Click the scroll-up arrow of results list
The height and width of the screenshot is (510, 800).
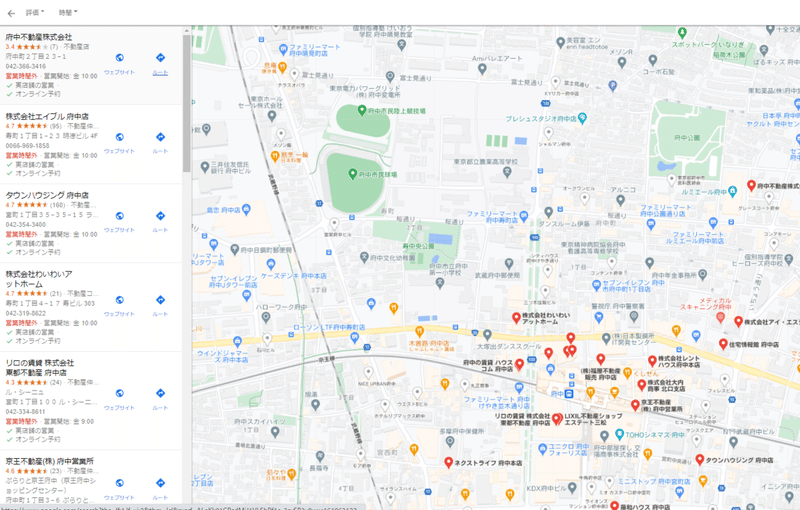[186, 31]
